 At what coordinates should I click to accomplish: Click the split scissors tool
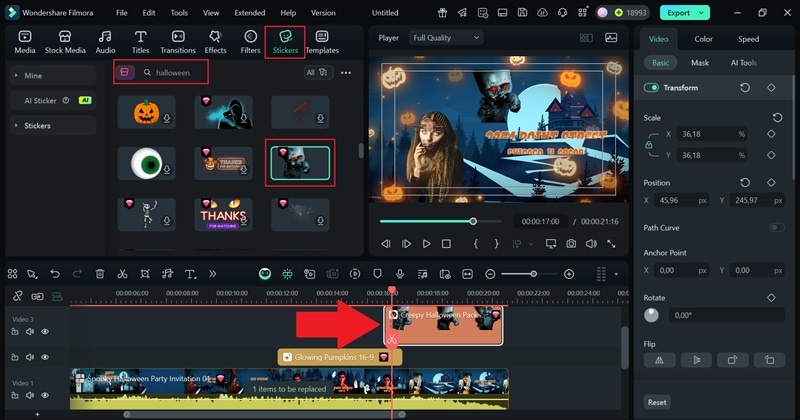point(122,274)
